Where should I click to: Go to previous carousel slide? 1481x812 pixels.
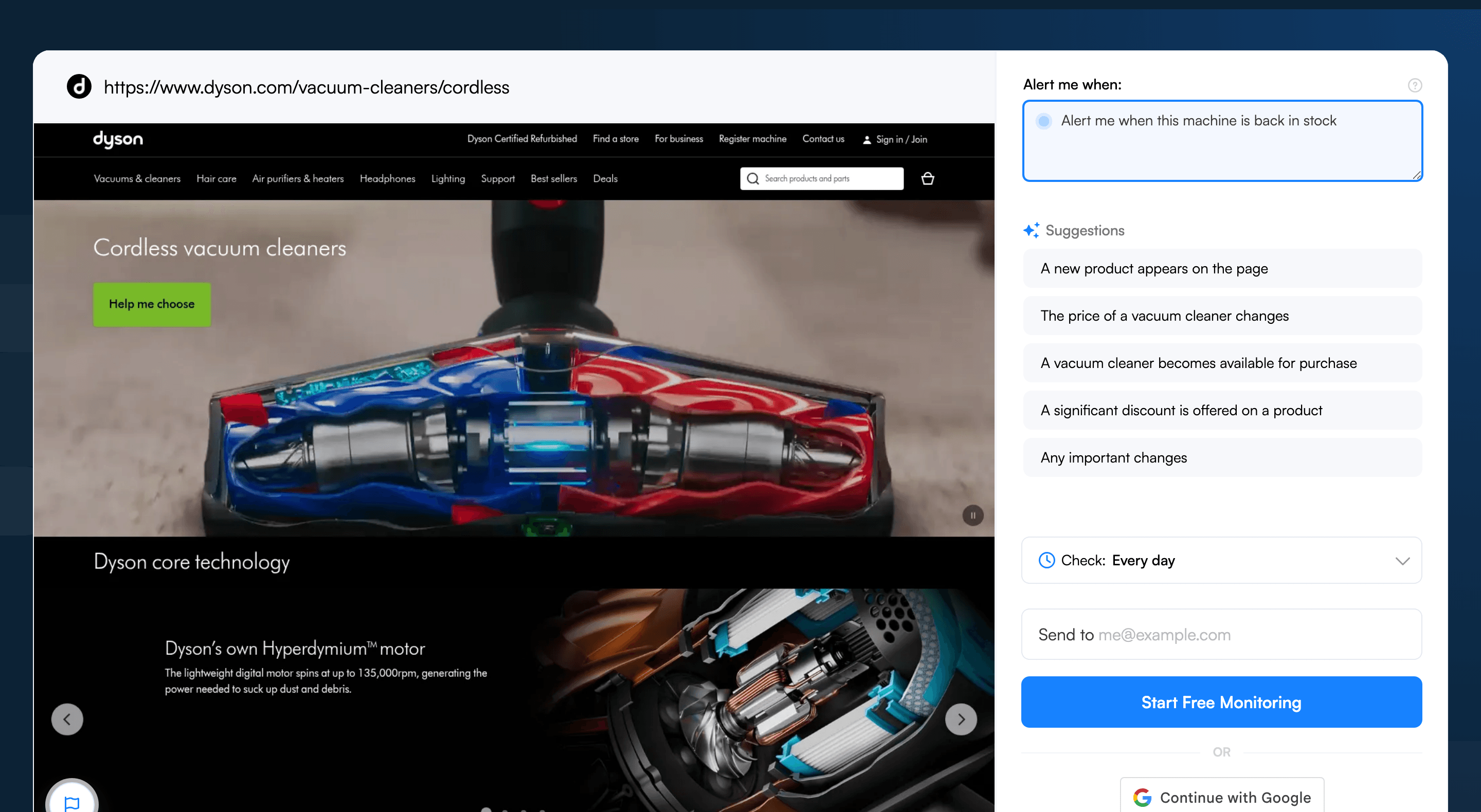click(x=67, y=719)
